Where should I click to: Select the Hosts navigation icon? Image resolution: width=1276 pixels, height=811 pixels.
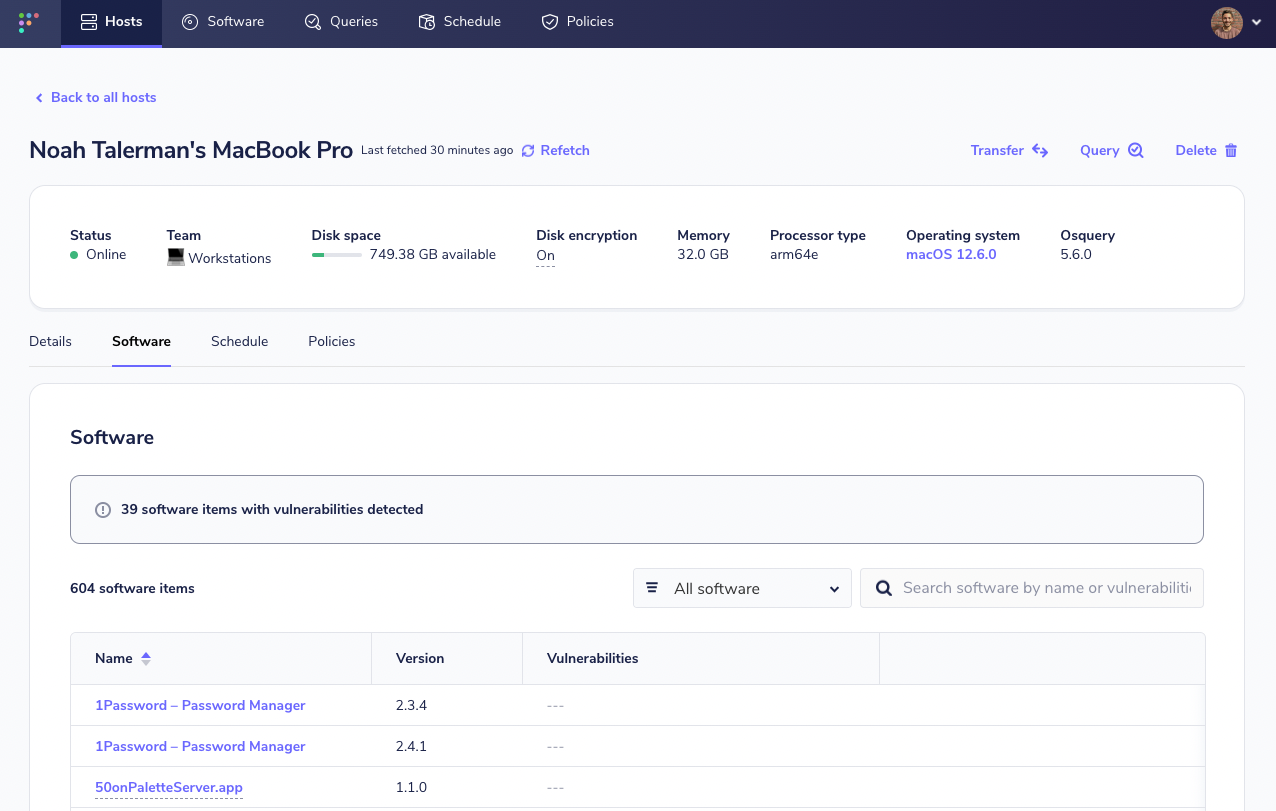(88, 21)
